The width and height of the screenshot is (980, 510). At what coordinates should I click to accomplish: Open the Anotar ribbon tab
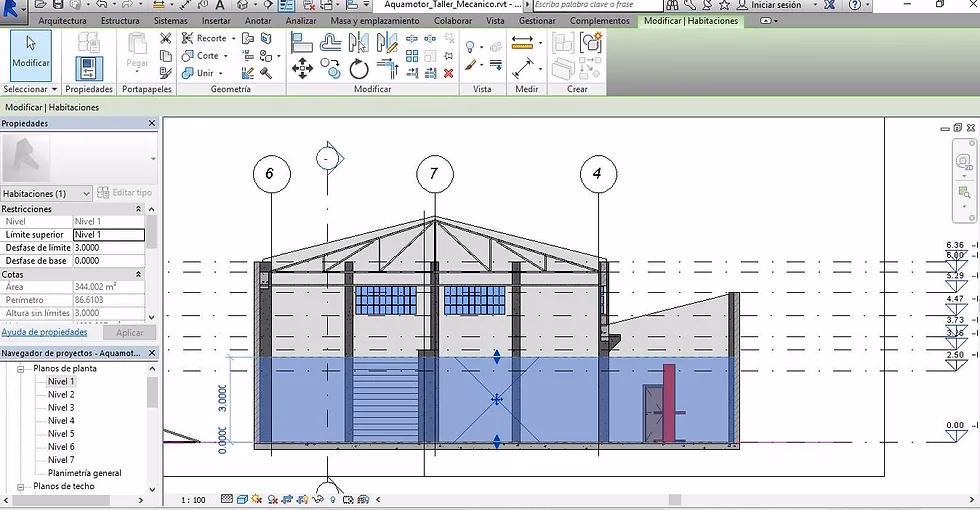click(x=258, y=21)
